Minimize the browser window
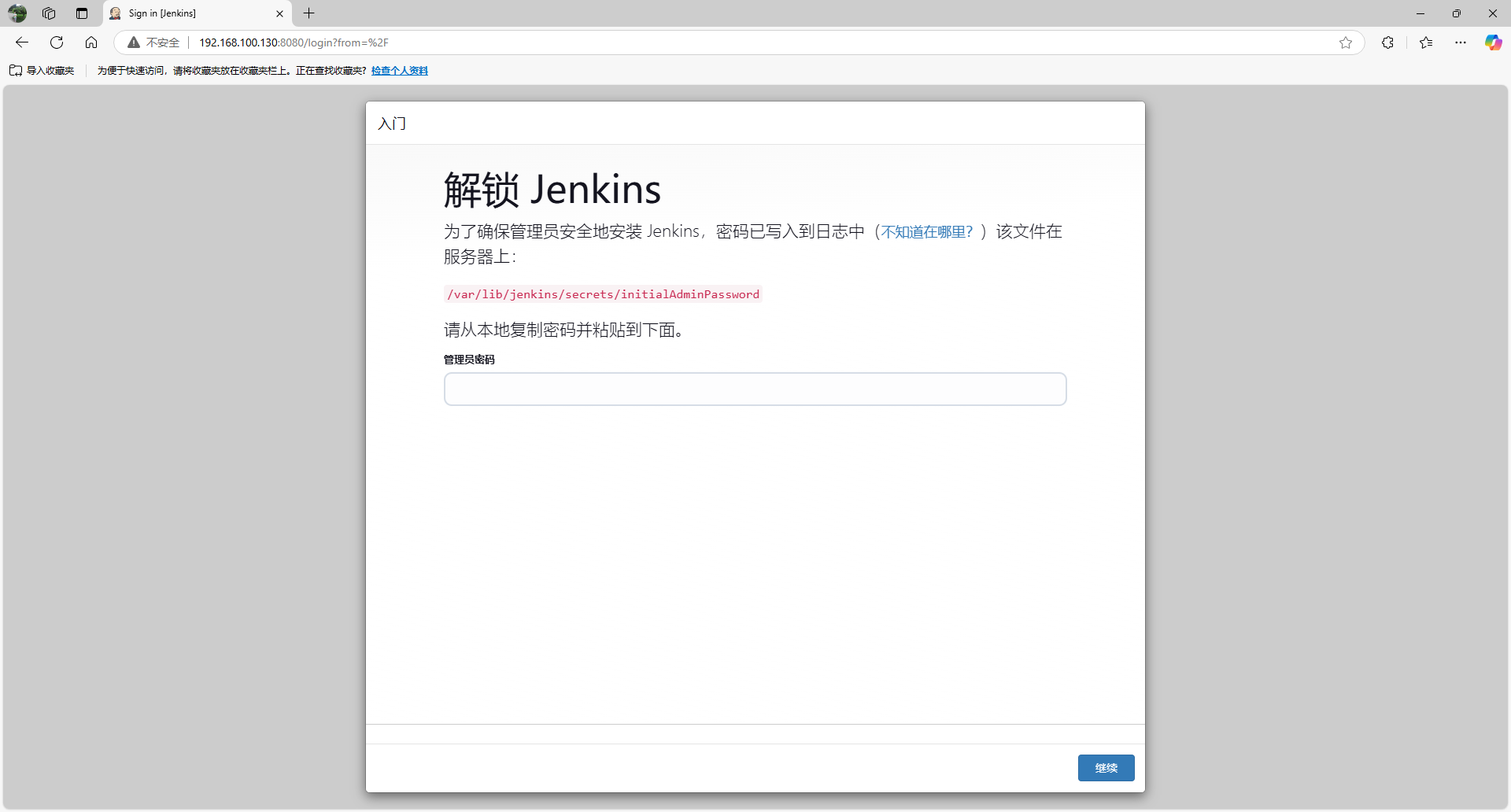Viewport: 1511px width, 812px height. click(x=1420, y=13)
